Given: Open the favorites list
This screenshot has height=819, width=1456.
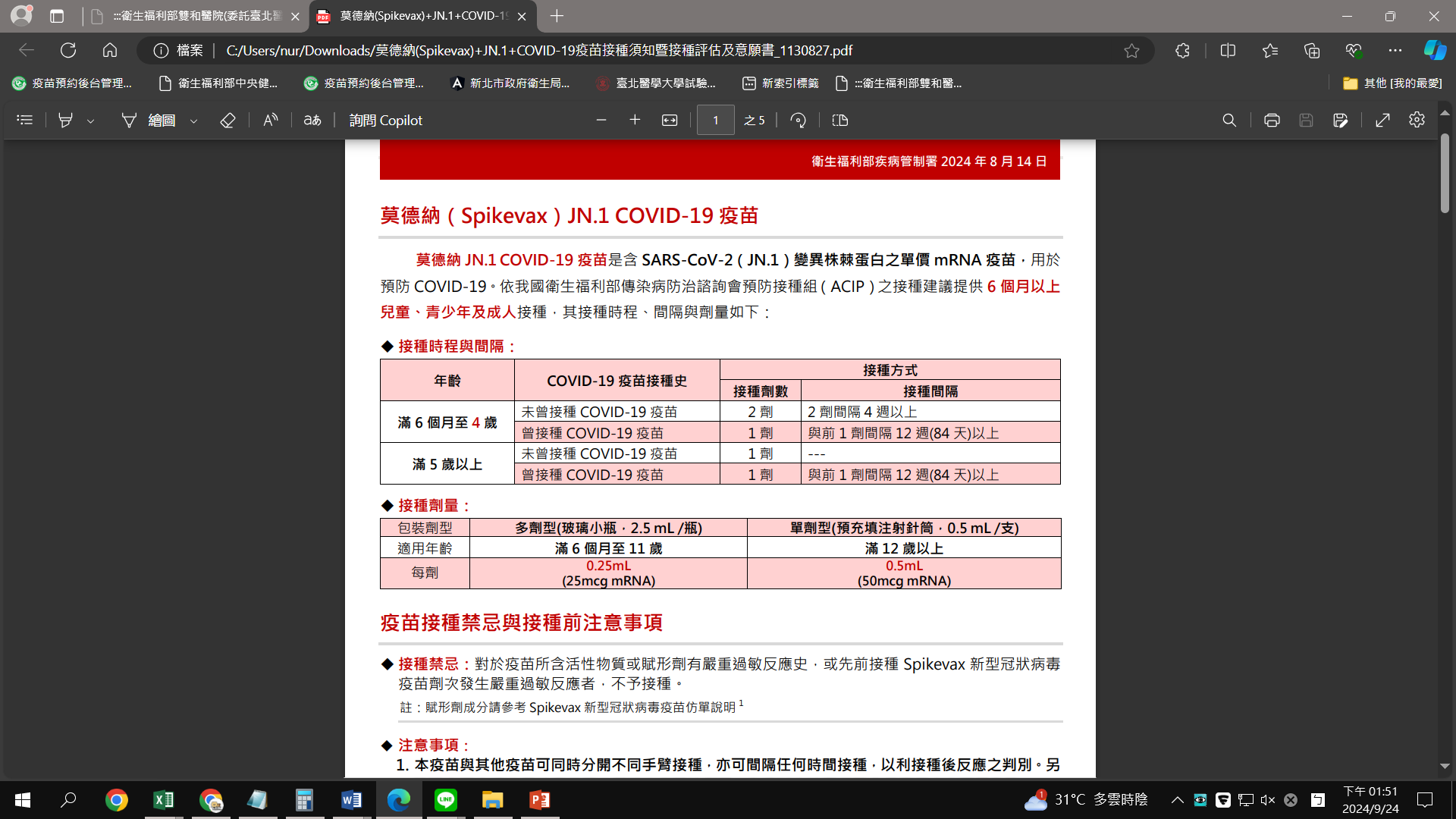Looking at the screenshot, I should point(1270,50).
